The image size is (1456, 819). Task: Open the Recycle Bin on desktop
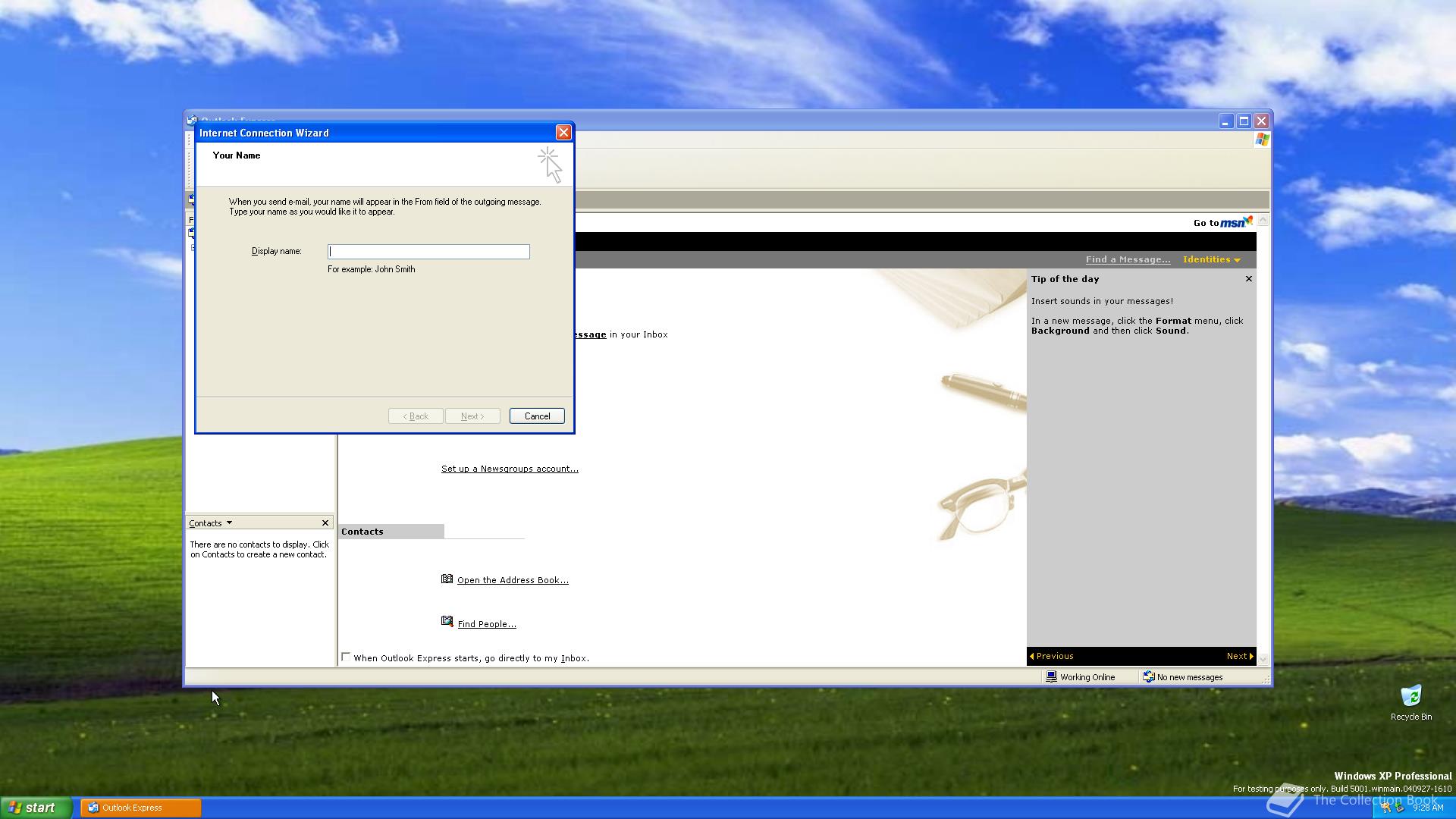tap(1410, 696)
